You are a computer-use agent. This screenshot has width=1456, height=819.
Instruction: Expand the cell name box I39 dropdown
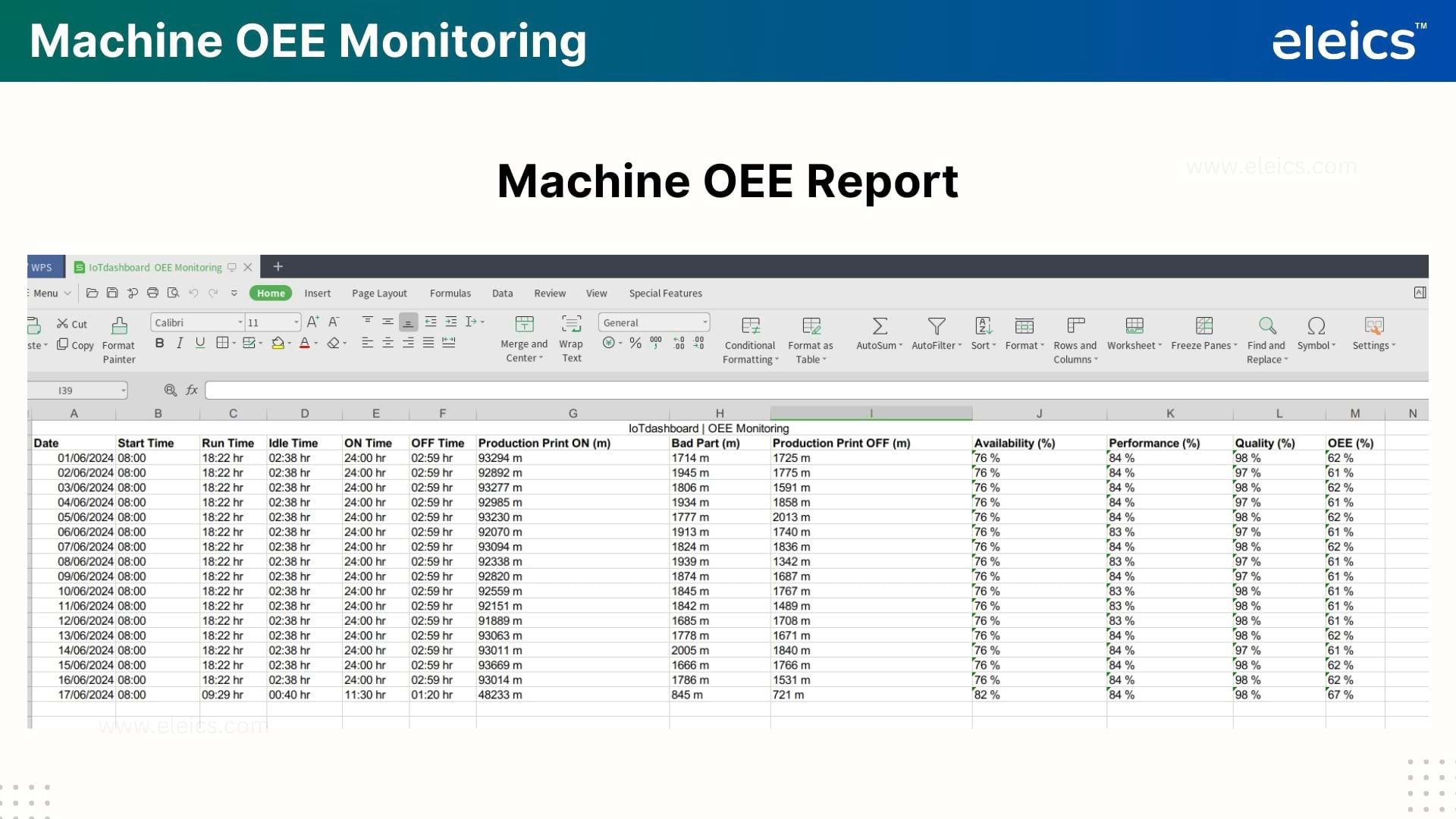[123, 391]
